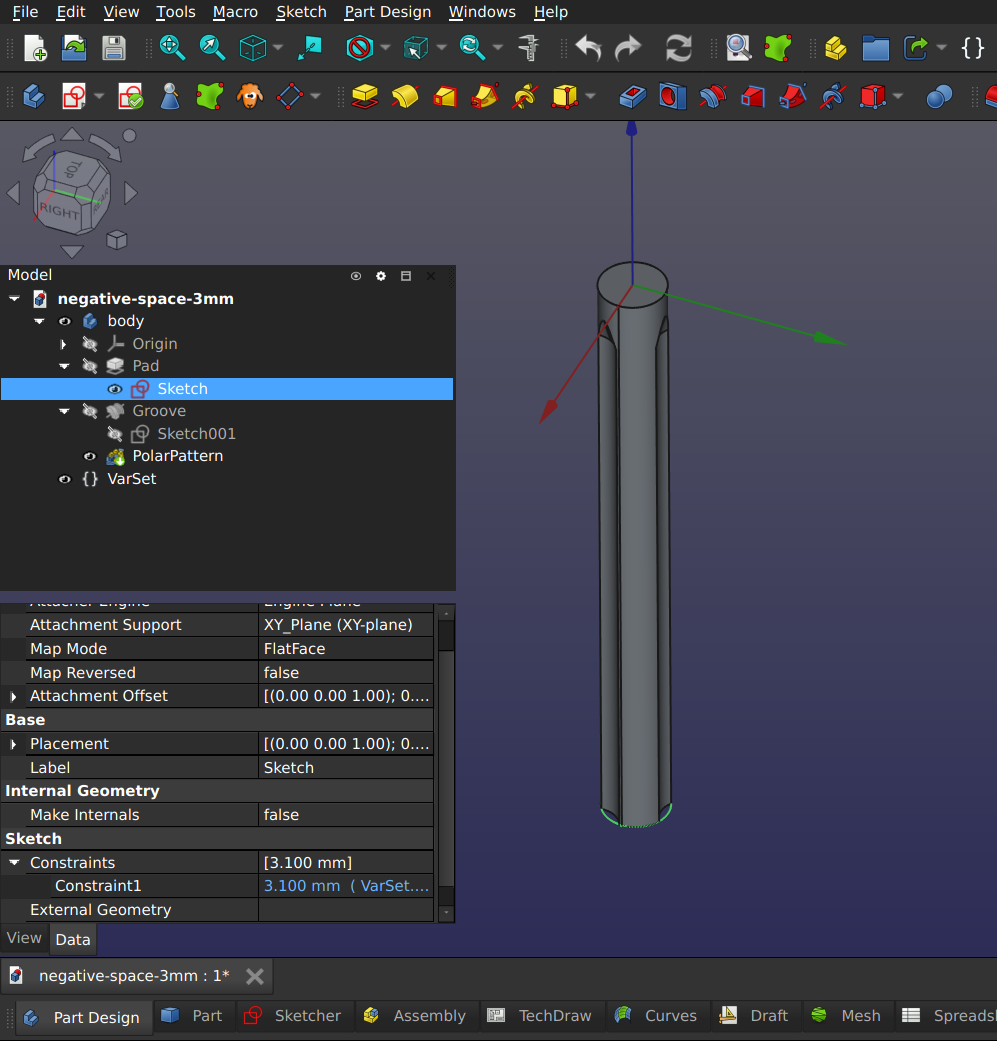
Task: Open the standard views dropdown arrow
Action: (278, 48)
